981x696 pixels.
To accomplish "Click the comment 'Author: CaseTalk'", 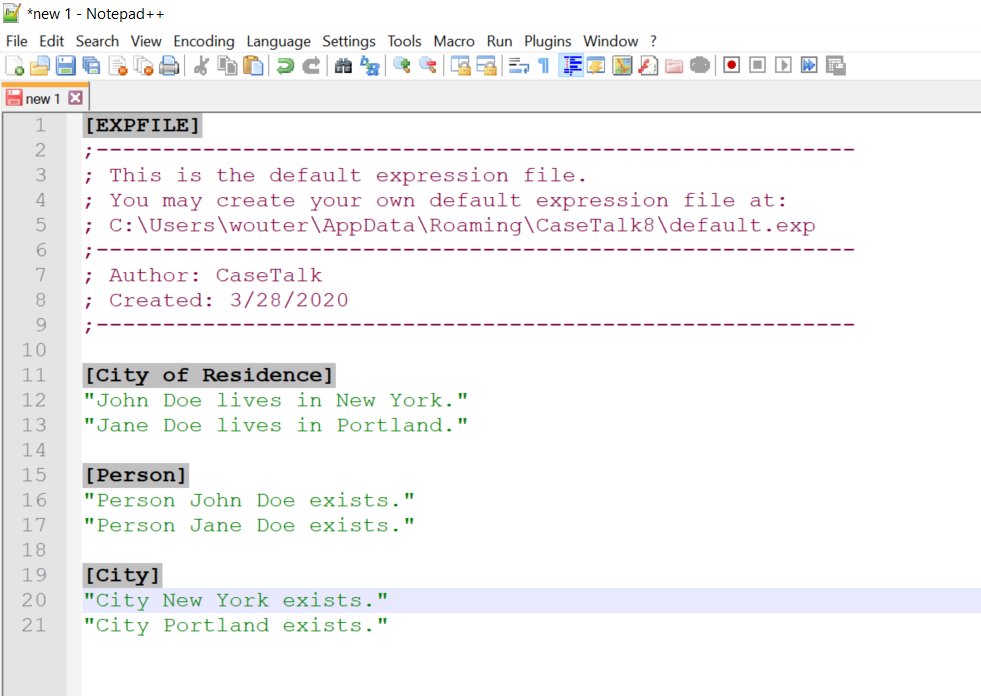I will click(216, 275).
